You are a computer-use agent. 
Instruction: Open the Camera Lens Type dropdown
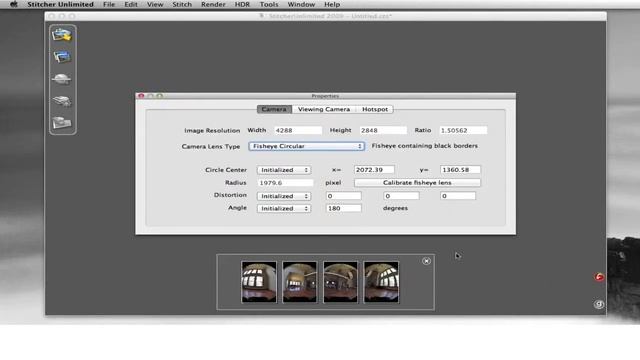coord(307,146)
